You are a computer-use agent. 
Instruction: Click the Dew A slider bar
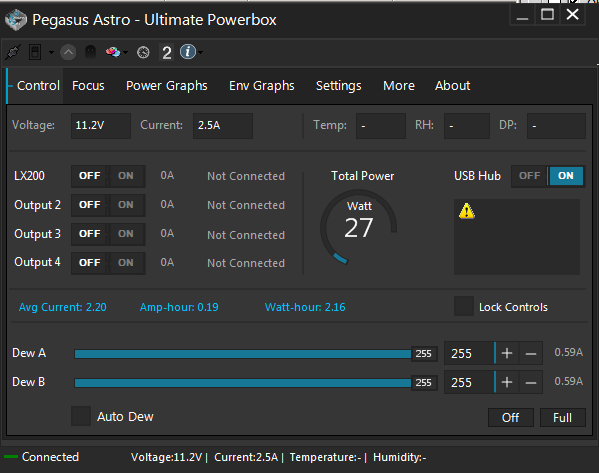point(256,354)
